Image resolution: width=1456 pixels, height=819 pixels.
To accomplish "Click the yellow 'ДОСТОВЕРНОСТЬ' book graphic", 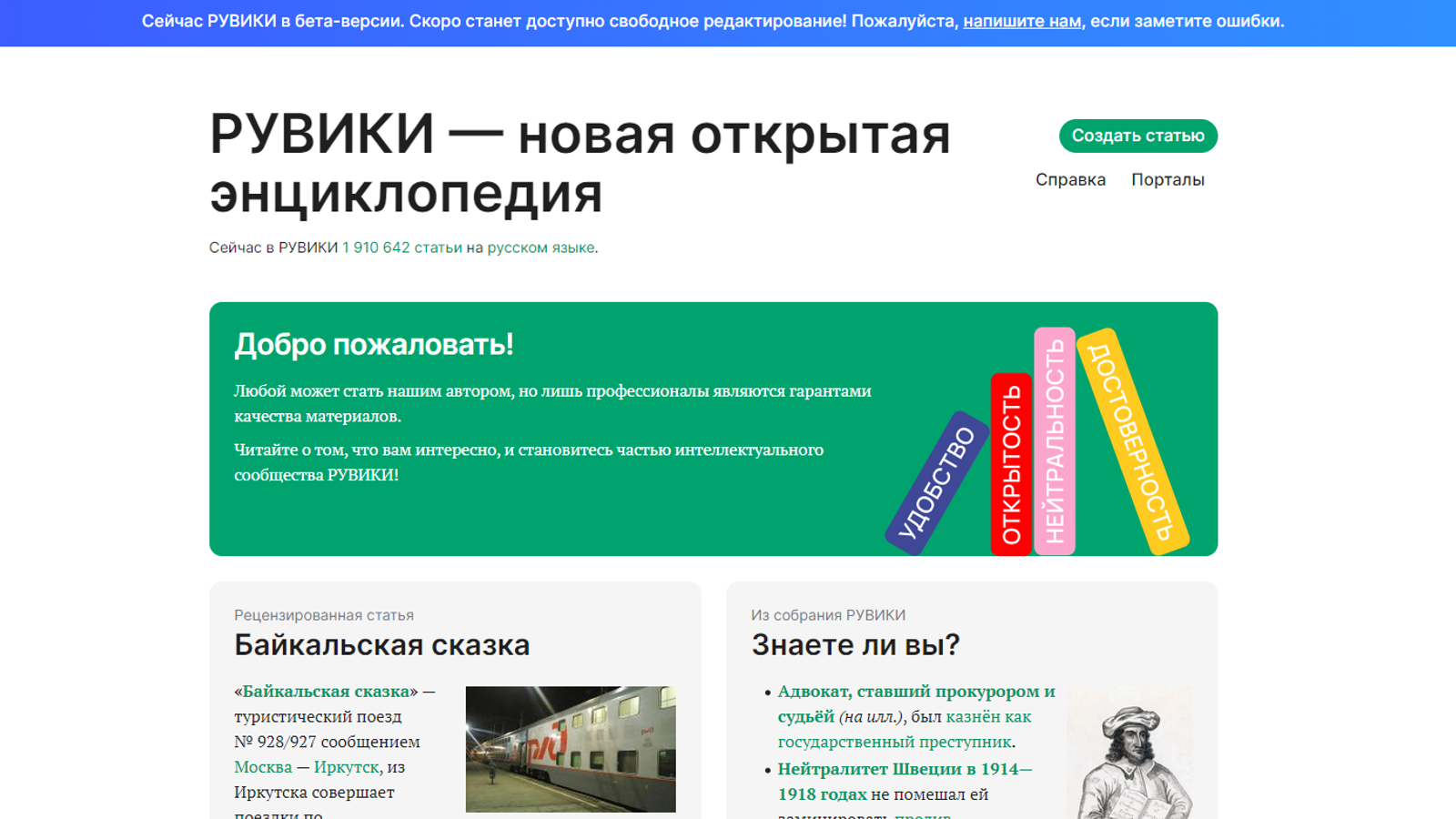I will coord(1133,441).
